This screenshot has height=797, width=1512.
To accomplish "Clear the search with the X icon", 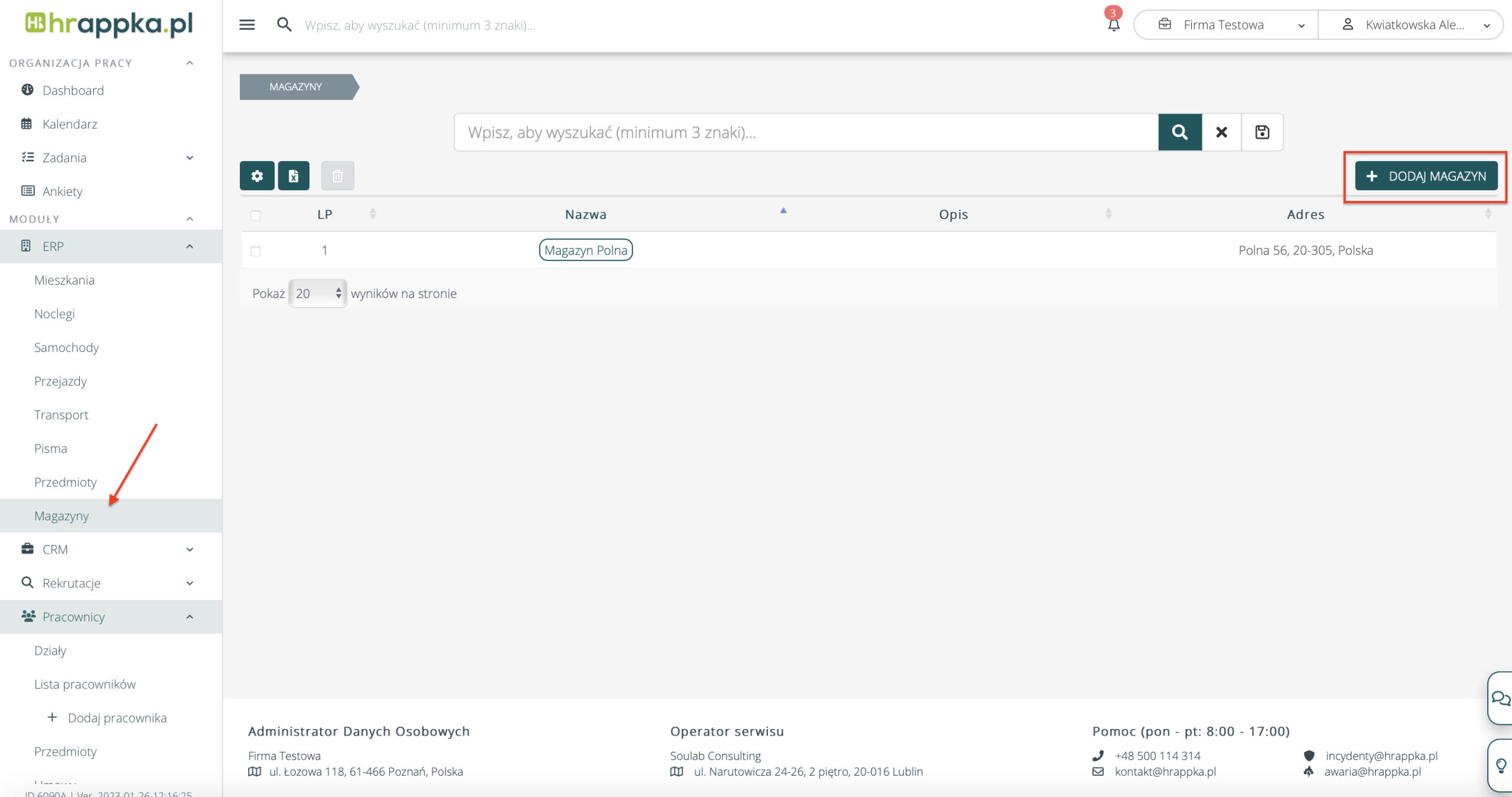I will tap(1221, 132).
